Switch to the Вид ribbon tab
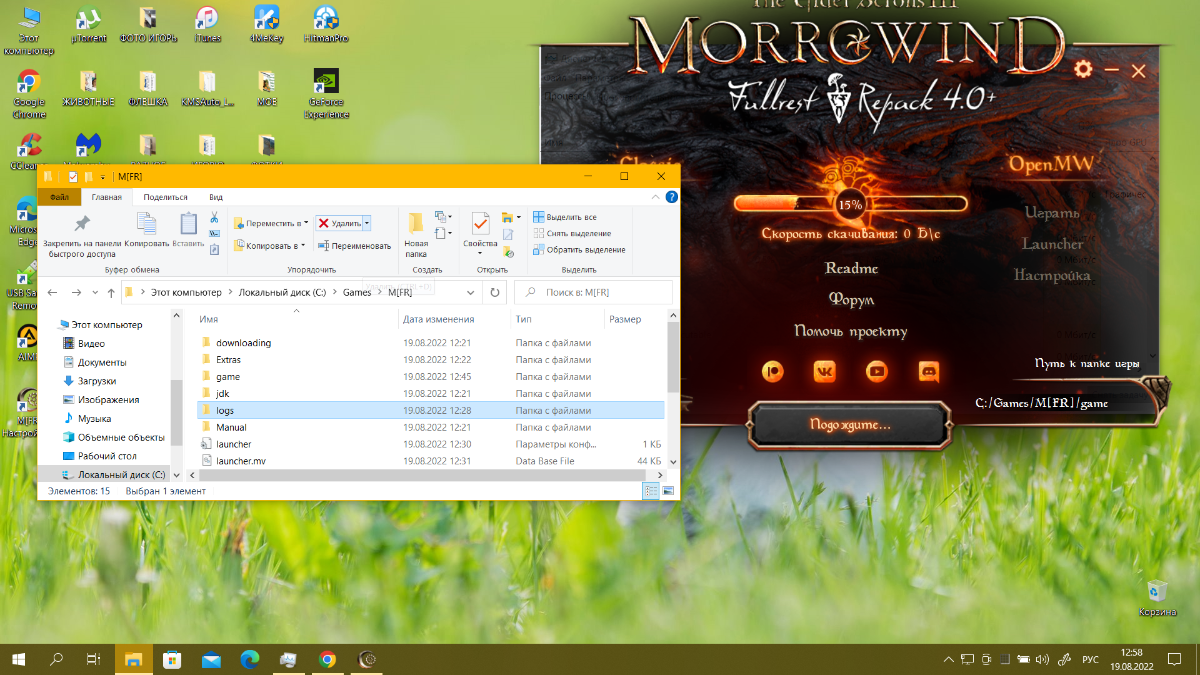The width and height of the screenshot is (1200, 675). [216, 198]
